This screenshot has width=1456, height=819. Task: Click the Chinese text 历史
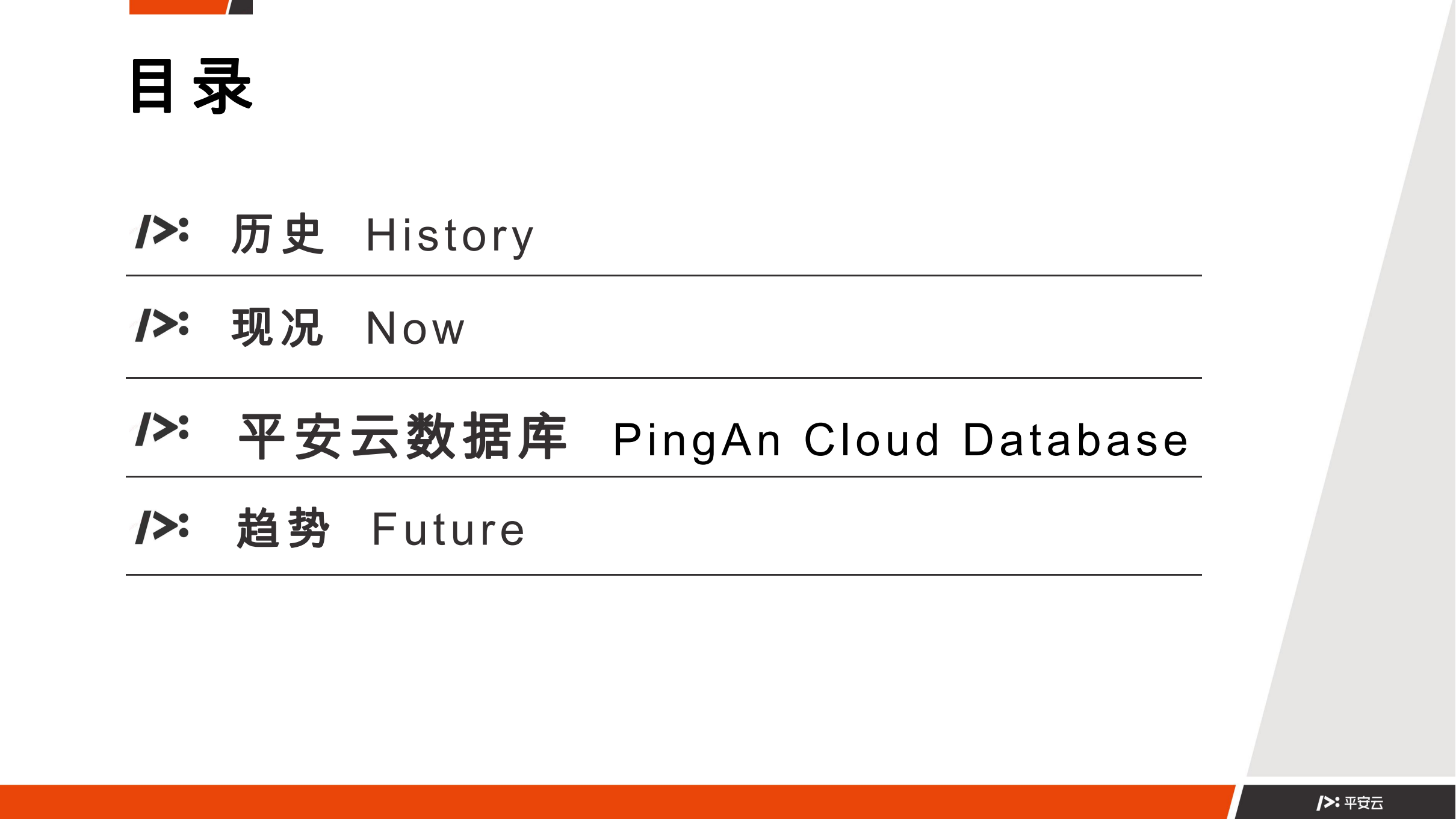tap(278, 234)
